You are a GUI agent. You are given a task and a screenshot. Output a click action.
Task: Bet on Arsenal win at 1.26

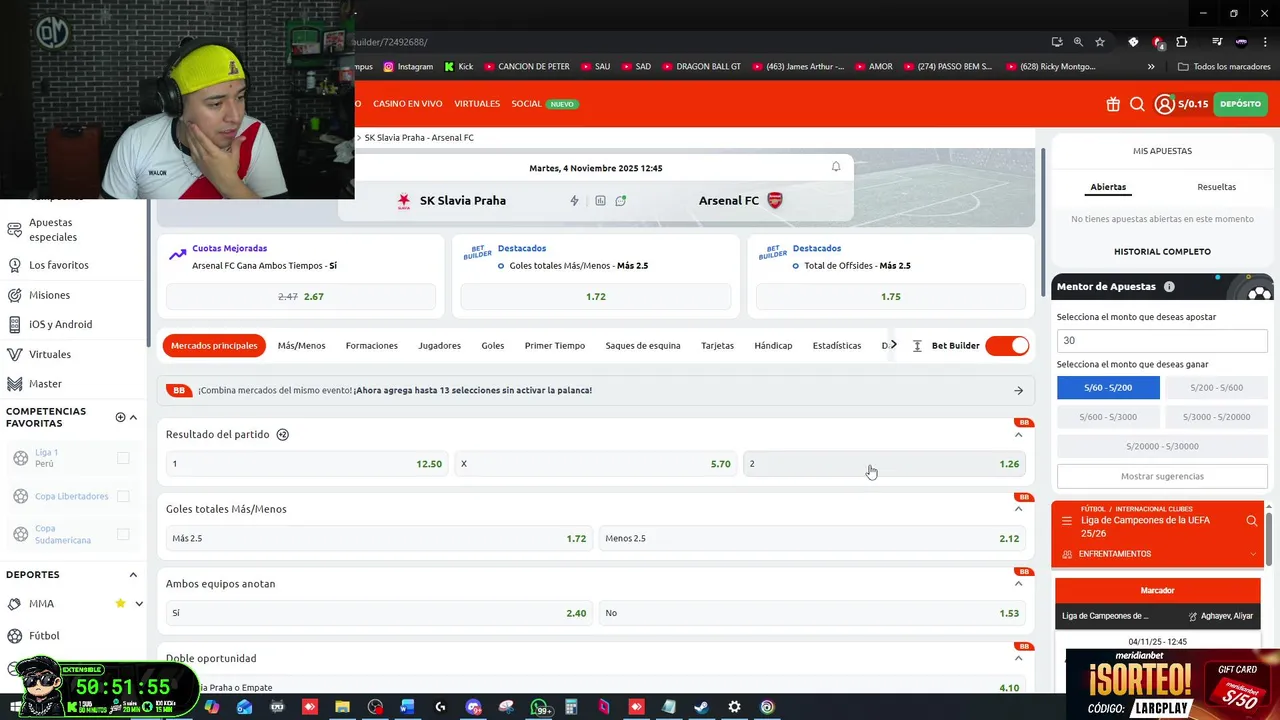(x=884, y=464)
